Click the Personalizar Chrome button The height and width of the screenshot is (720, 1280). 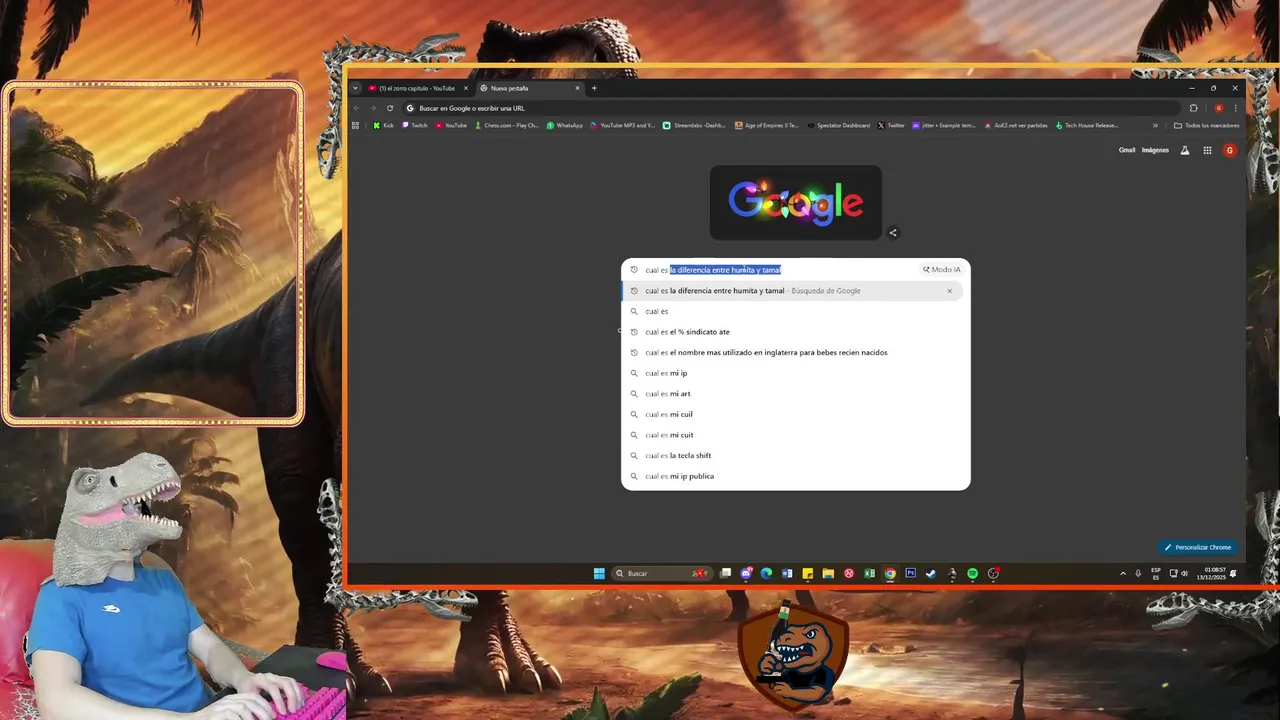coord(1198,547)
